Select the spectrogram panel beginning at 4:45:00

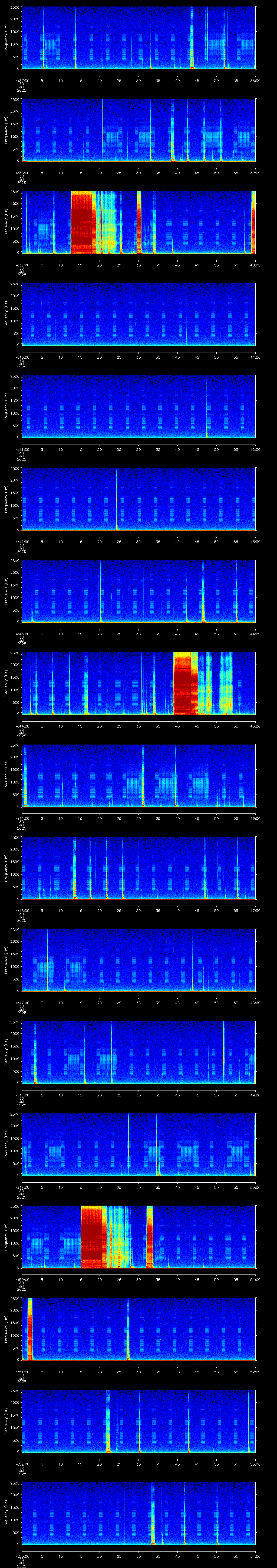click(139, 775)
